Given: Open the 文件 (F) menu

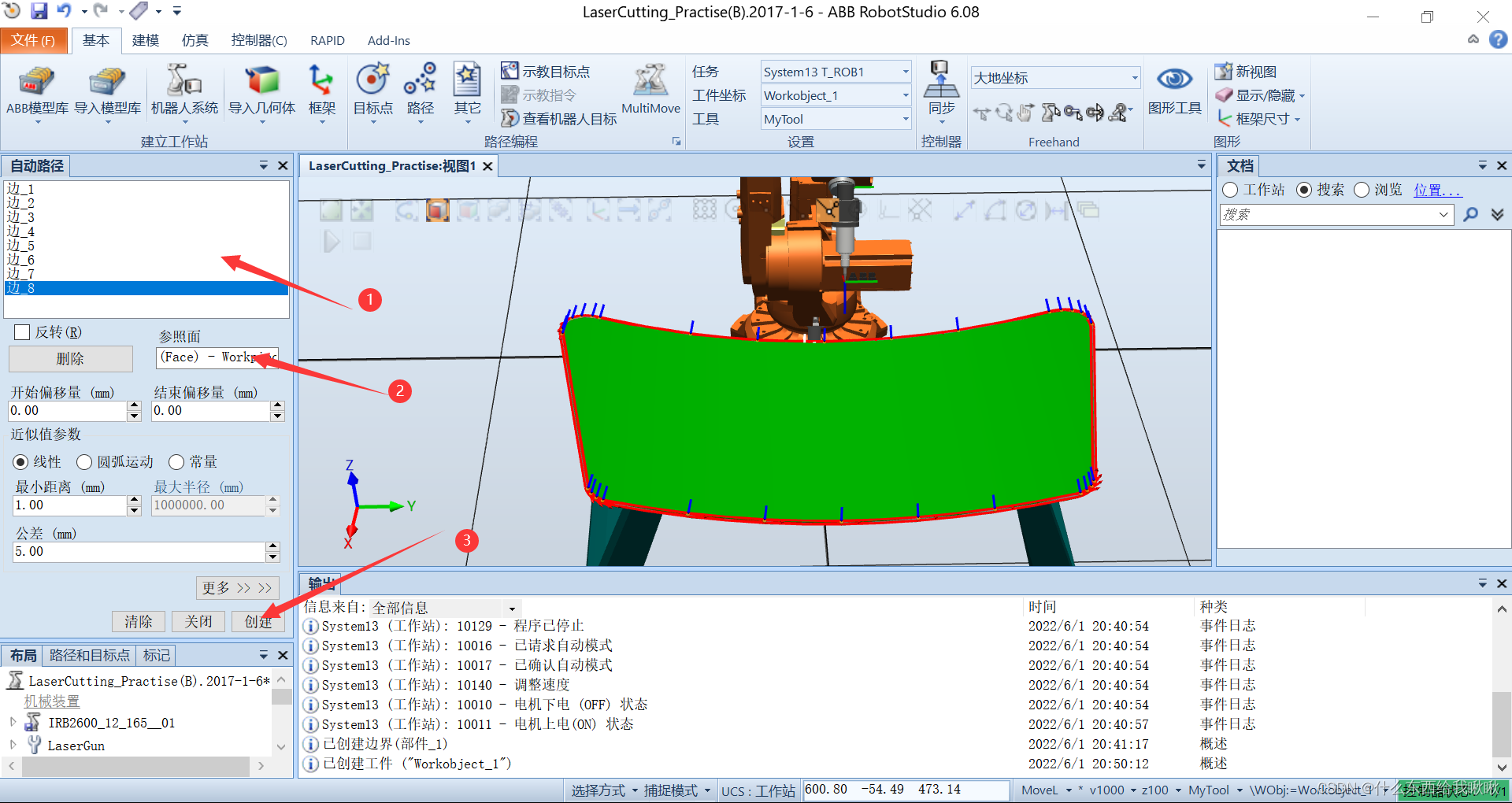Looking at the screenshot, I should (x=34, y=40).
